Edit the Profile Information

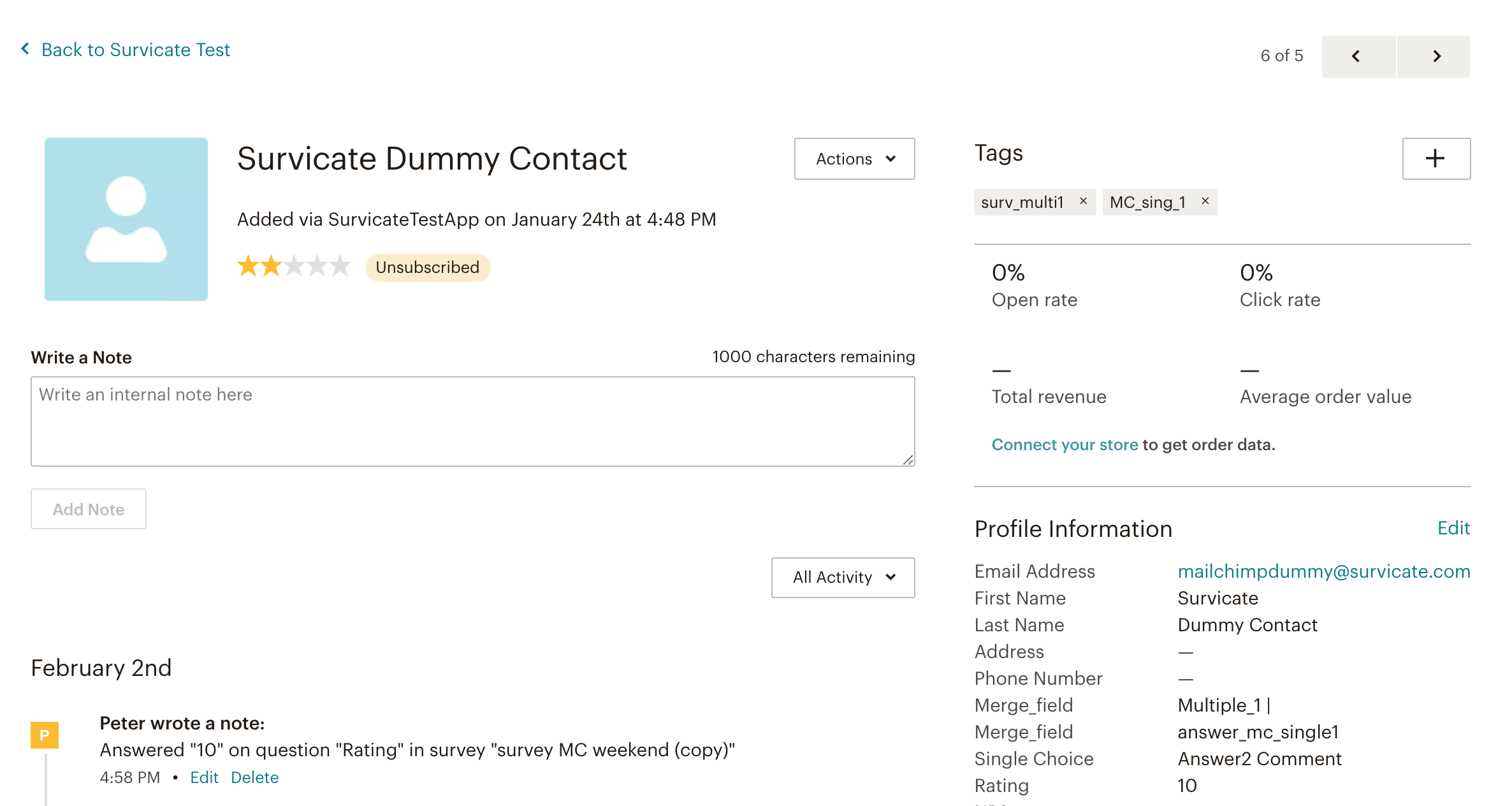point(1453,528)
